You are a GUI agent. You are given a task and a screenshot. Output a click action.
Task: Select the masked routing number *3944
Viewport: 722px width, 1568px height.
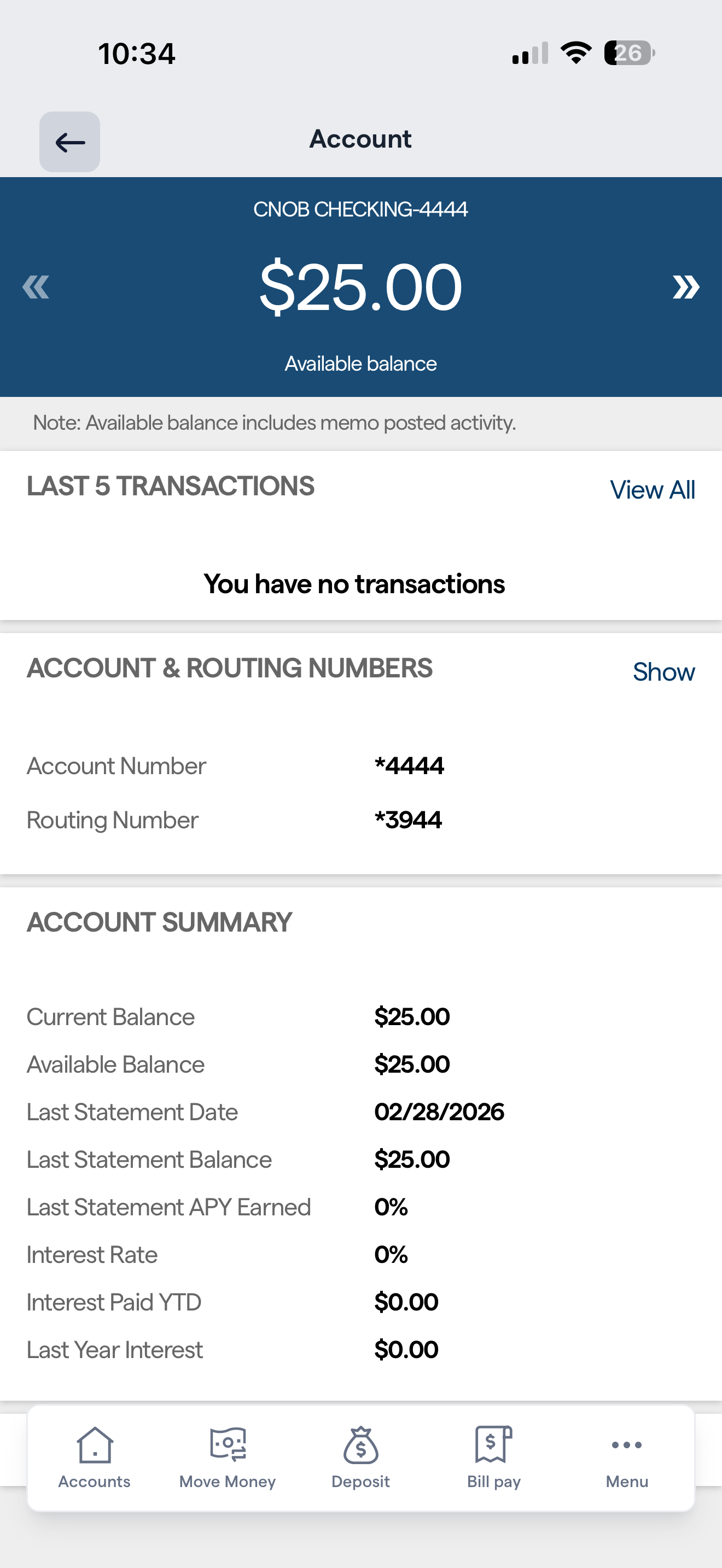tap(408, 820)
